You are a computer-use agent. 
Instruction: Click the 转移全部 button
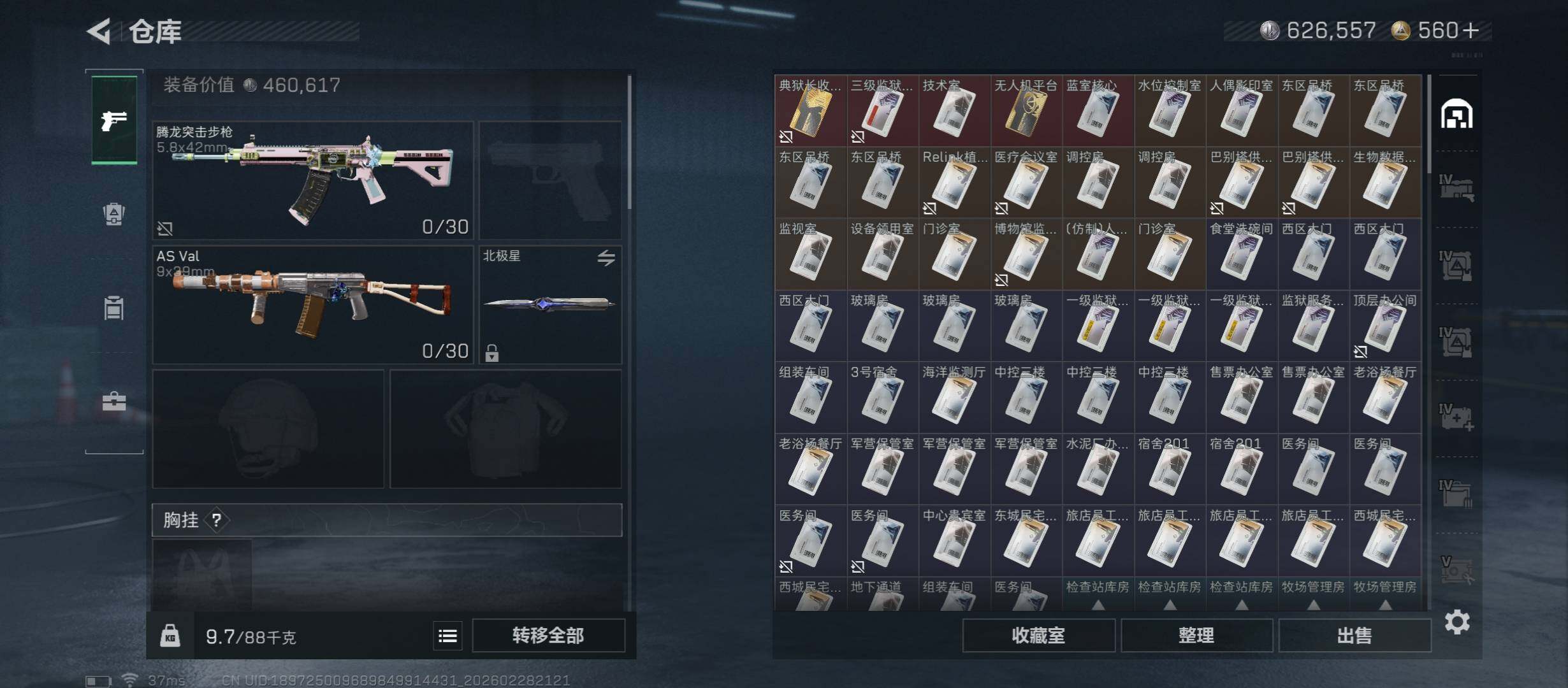pos(548,636)
